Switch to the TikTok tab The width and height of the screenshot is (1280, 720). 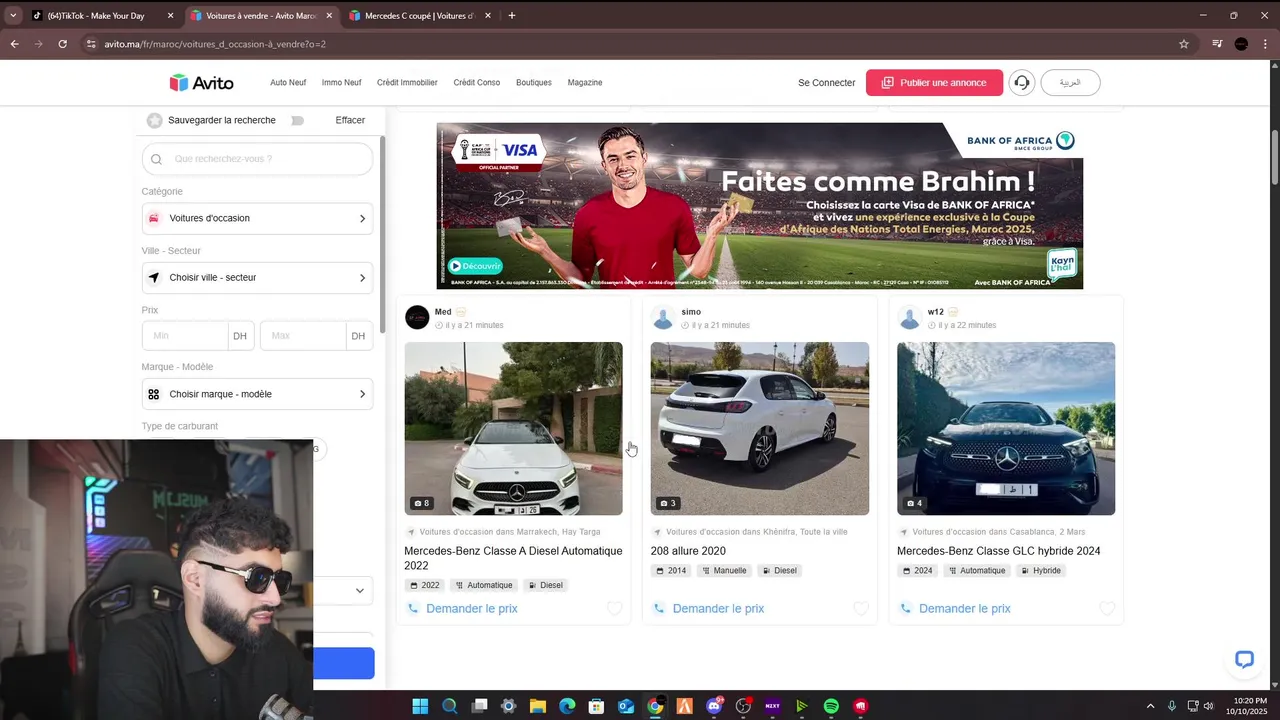(x=103, y=15)
